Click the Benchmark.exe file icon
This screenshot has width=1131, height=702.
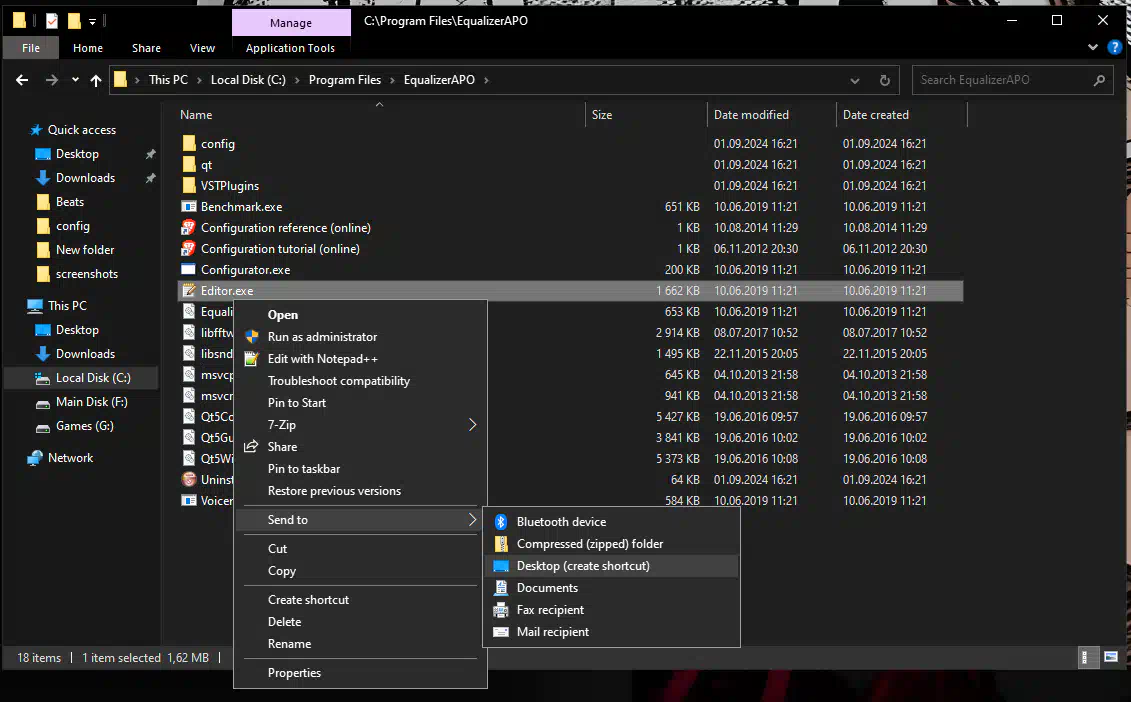189,206
